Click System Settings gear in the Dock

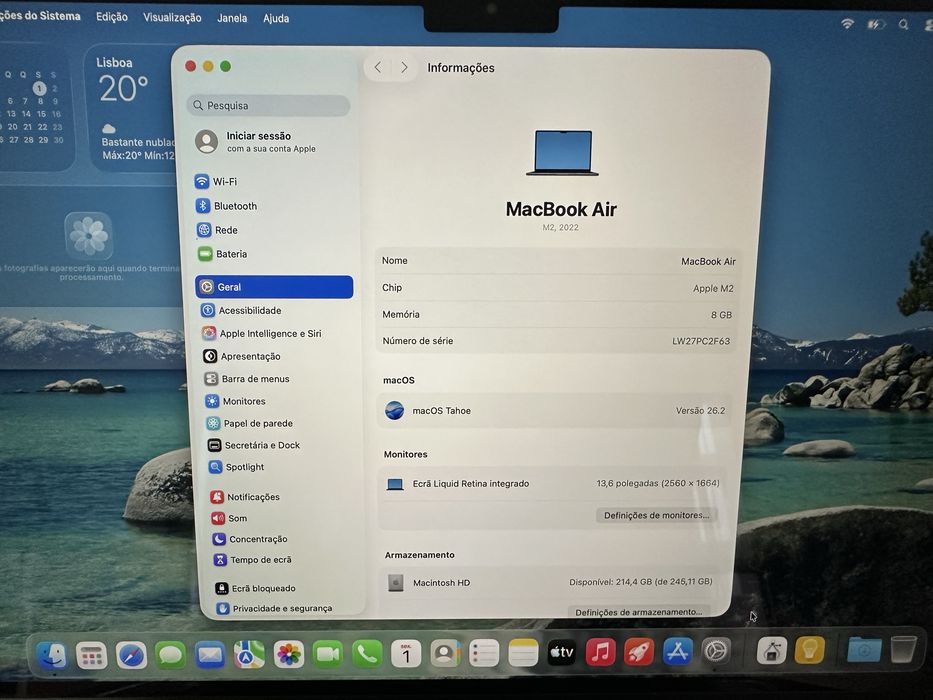716,651
